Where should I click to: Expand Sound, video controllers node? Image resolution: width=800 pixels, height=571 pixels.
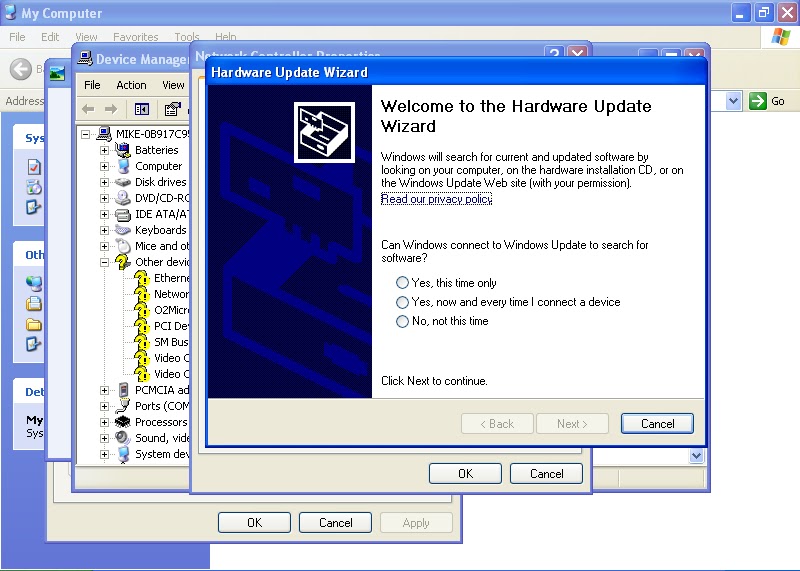[x=105, y=438]
